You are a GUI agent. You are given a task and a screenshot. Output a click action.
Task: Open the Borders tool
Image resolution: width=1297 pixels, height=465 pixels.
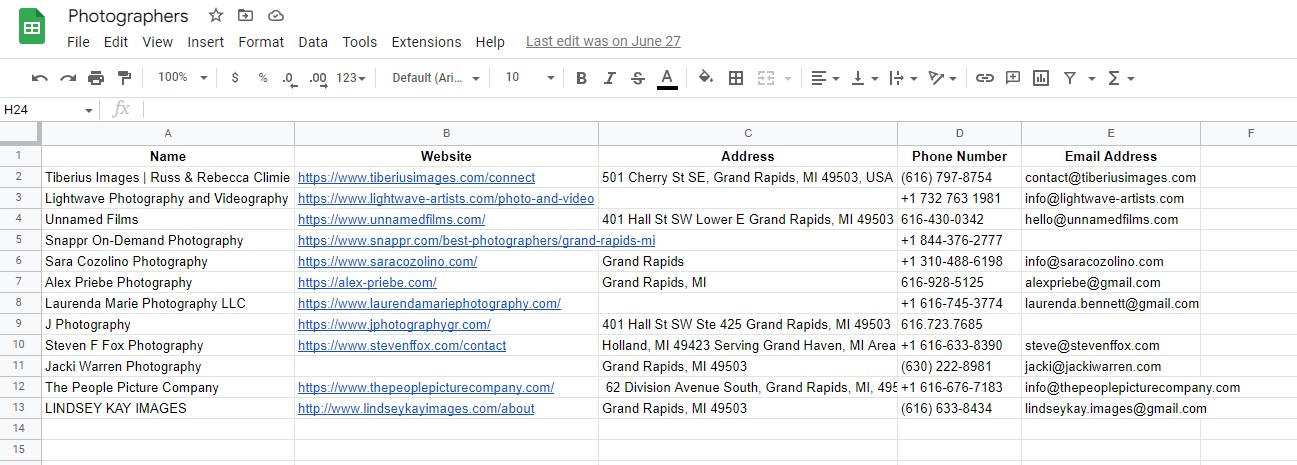(736, 78)
